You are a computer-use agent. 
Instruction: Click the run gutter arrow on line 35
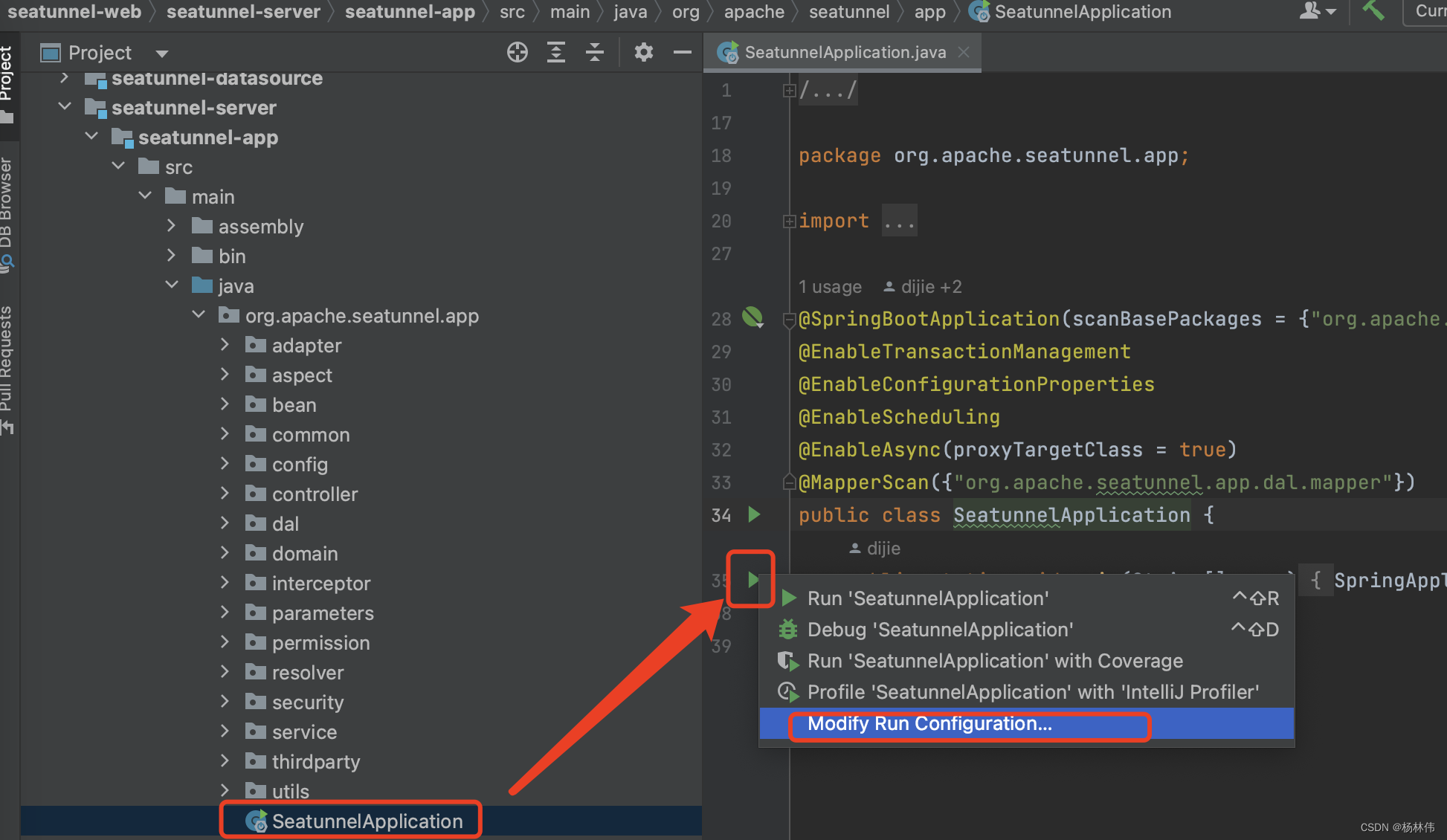click(752, 579)
